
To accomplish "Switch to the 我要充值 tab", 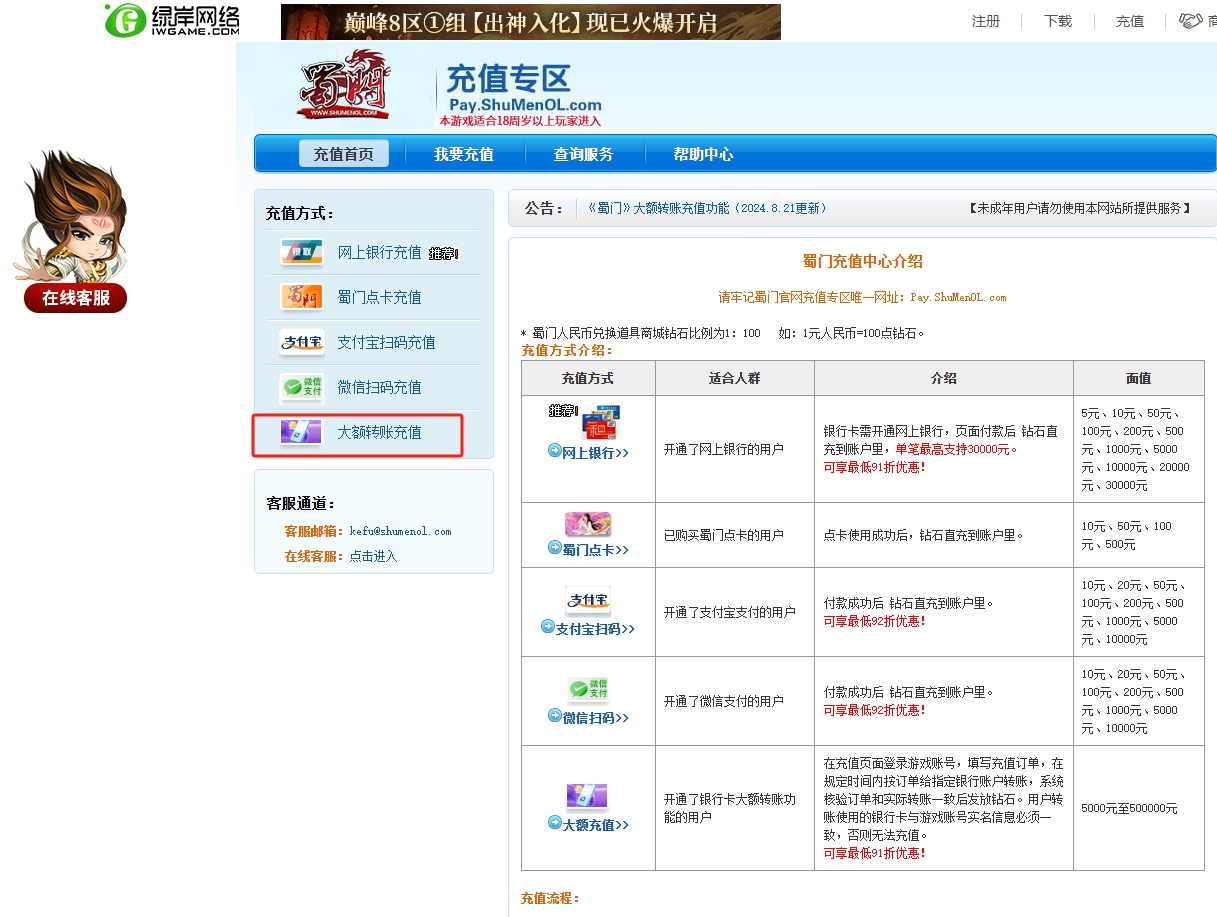I will tap(464, 154).
